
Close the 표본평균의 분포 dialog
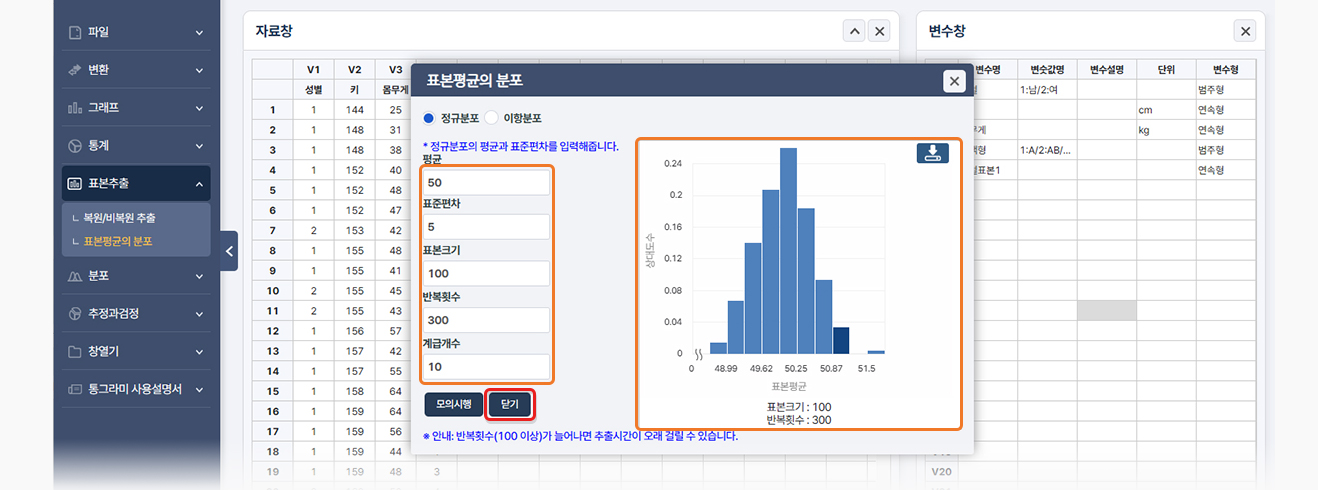pyautogui.click(x=954, y=81)
